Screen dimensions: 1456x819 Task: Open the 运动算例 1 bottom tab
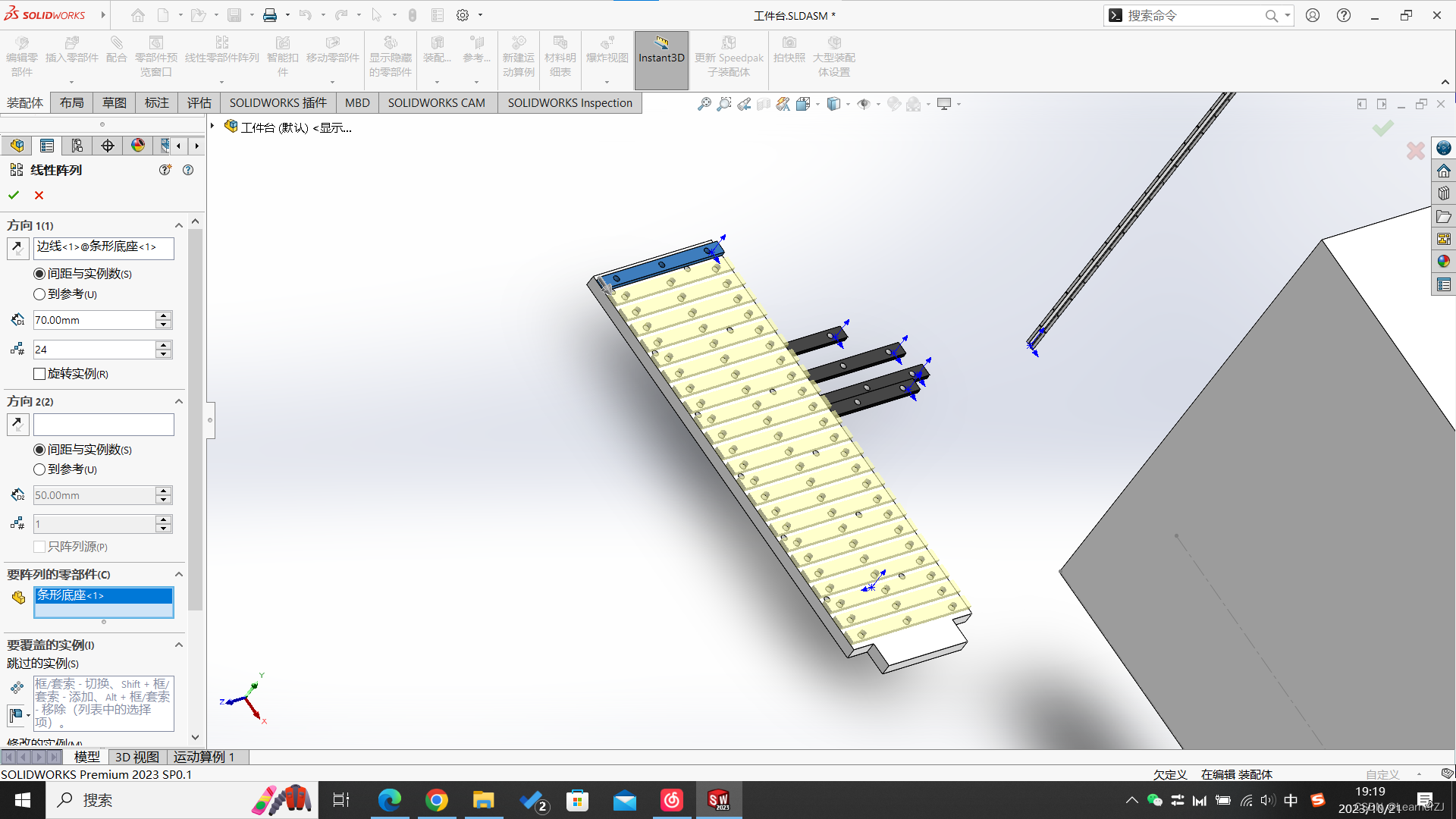tap(204, 757)
